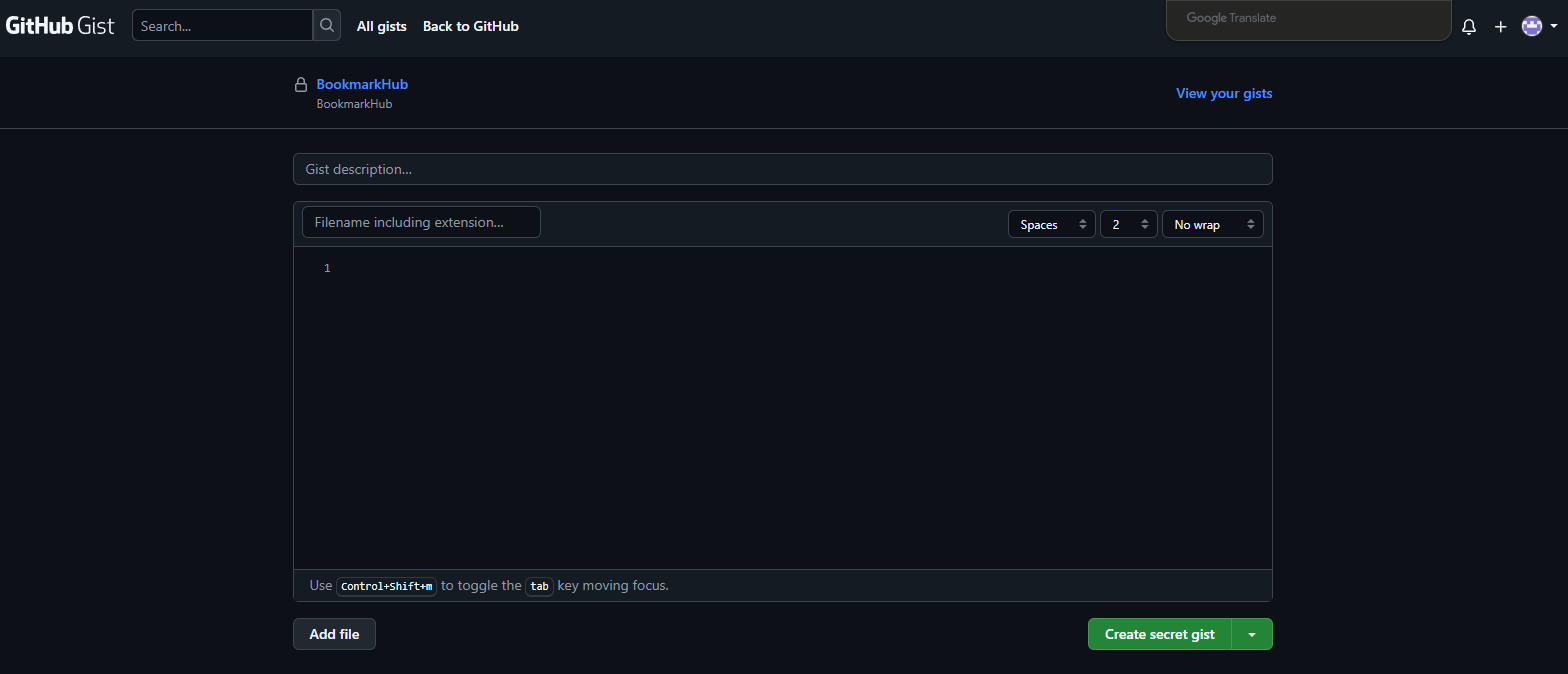Expand the Spaces indent mode dropdown
The height and width of the screenshot is (674, 1568).
(x=1051, y=224)
